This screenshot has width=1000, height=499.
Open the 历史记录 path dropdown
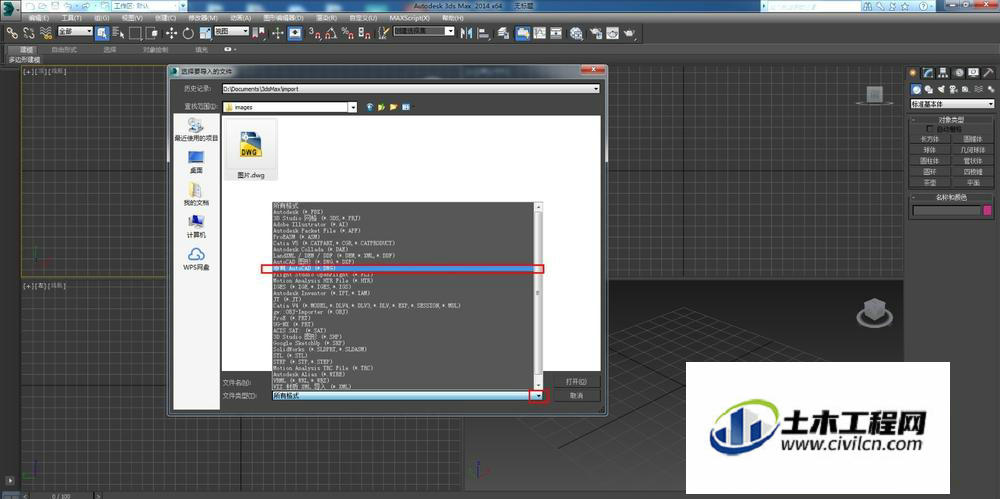[596, 89]
